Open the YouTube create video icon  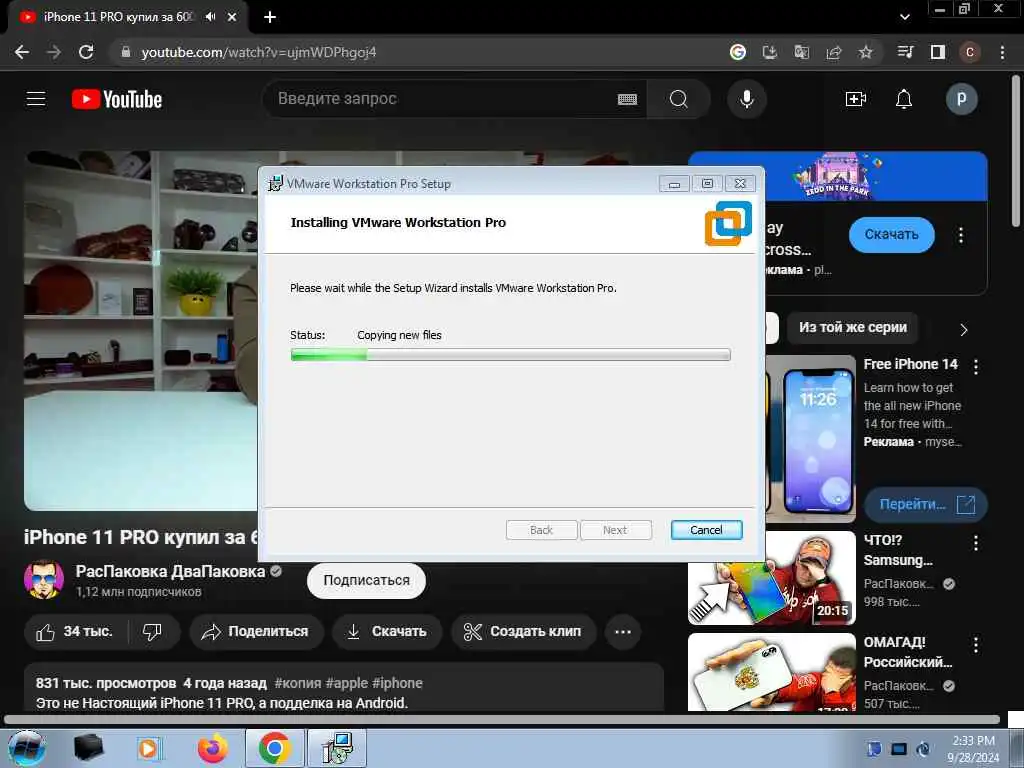856,99
